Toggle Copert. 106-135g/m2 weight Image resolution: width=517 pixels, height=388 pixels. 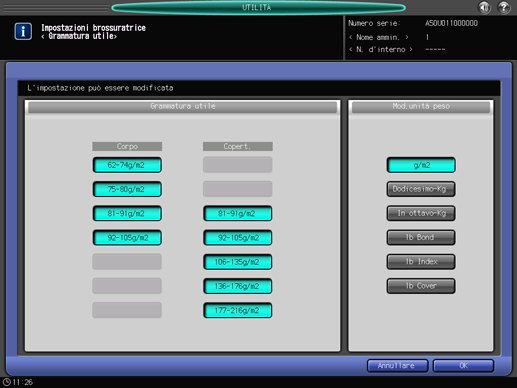click(x=238, y=262)
